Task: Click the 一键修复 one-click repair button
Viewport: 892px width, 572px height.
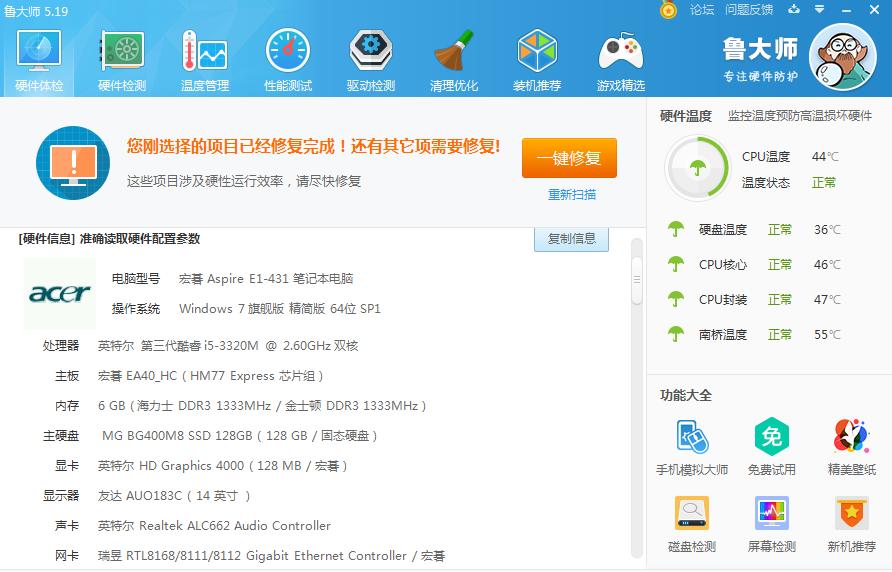Action: [x=569, y=158]
